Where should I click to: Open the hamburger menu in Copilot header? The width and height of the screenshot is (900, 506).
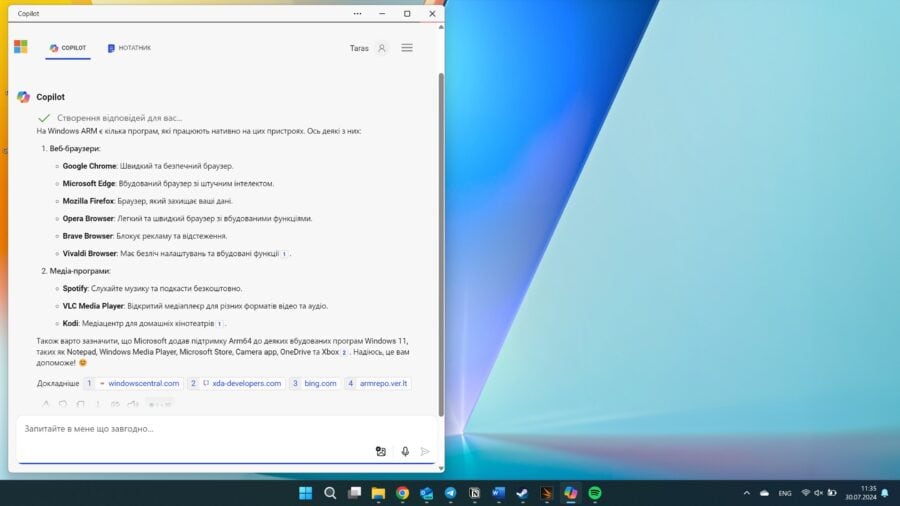point(407,48)
